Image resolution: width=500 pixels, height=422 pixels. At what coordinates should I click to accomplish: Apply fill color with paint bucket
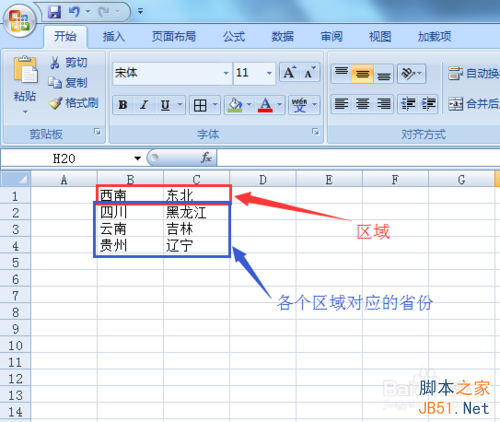point(235,105)
